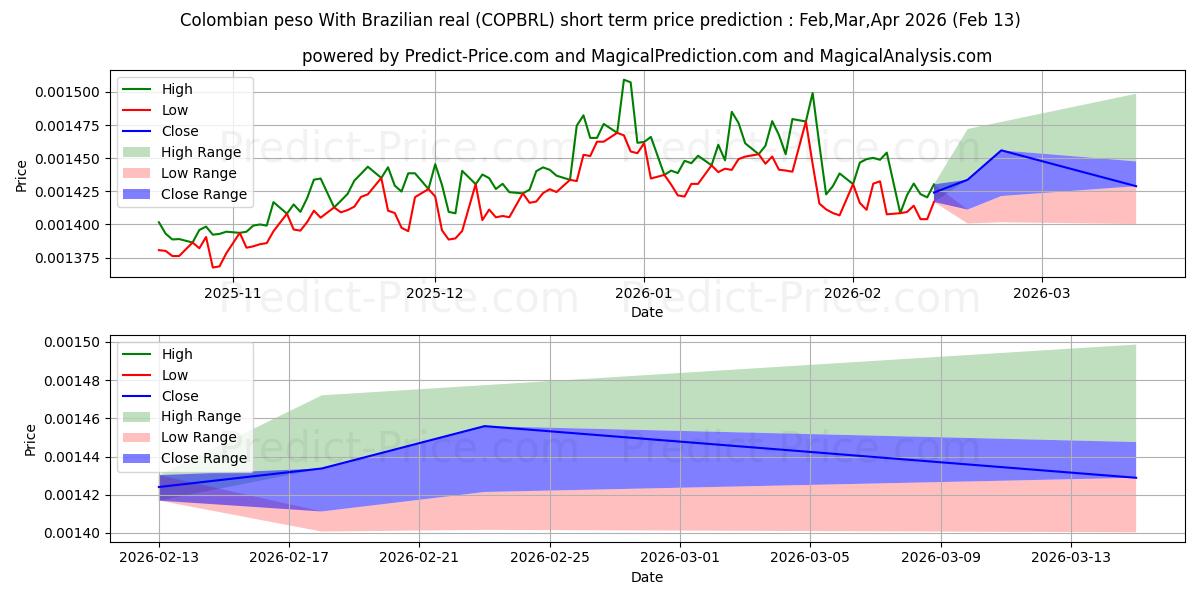Click the COPBRL price prediction chart title
Viewport: 1200px width, 600px height.
[x=600, y=20]
